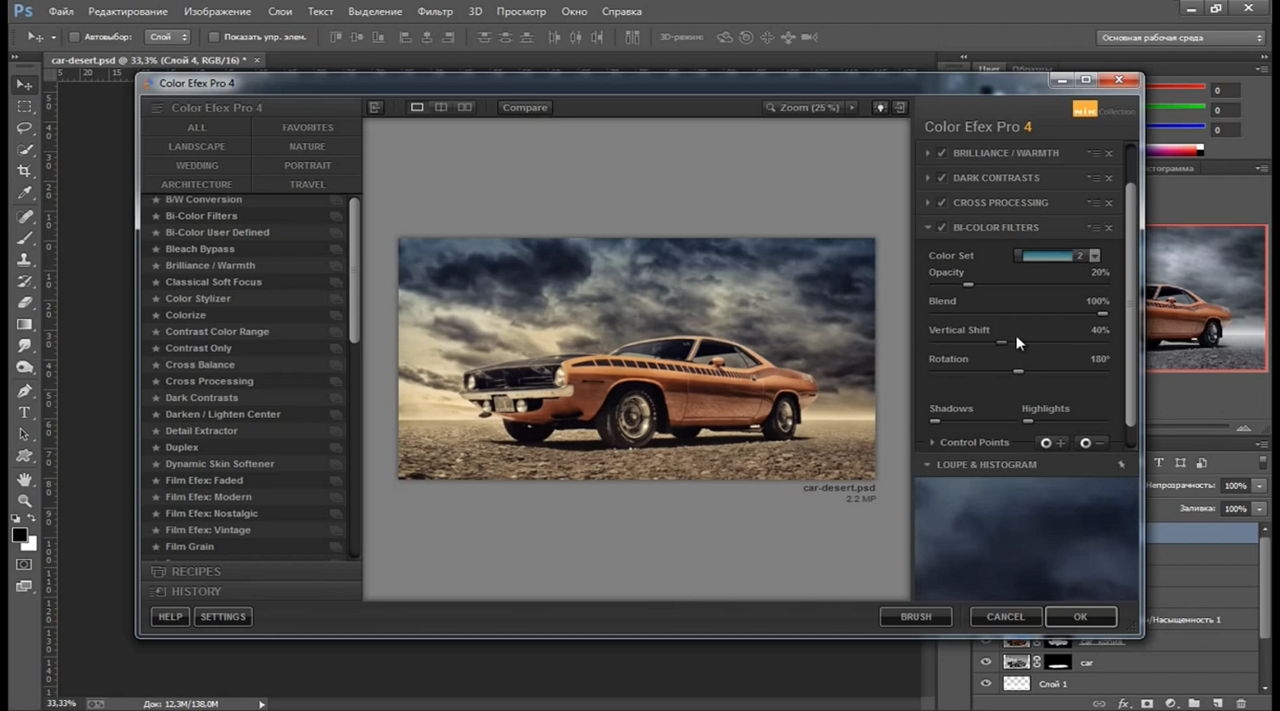Open the Основная рабочая среда workspace dropdown
Image resolution: width=1280 pixels, height=711 pixels.
1180,38
